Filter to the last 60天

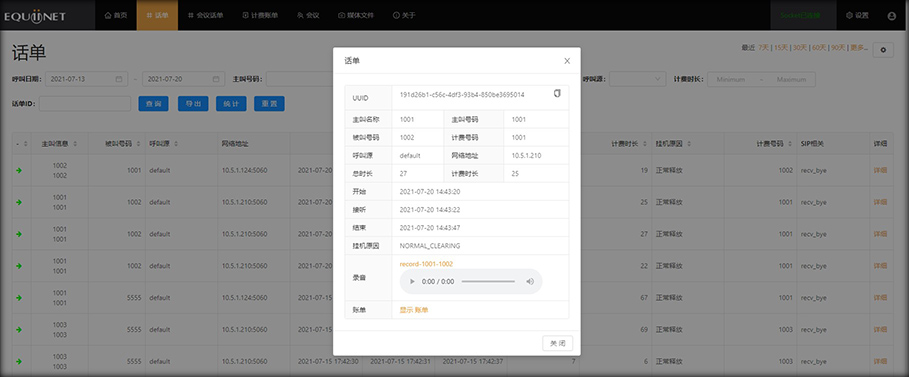click(819, 48)
